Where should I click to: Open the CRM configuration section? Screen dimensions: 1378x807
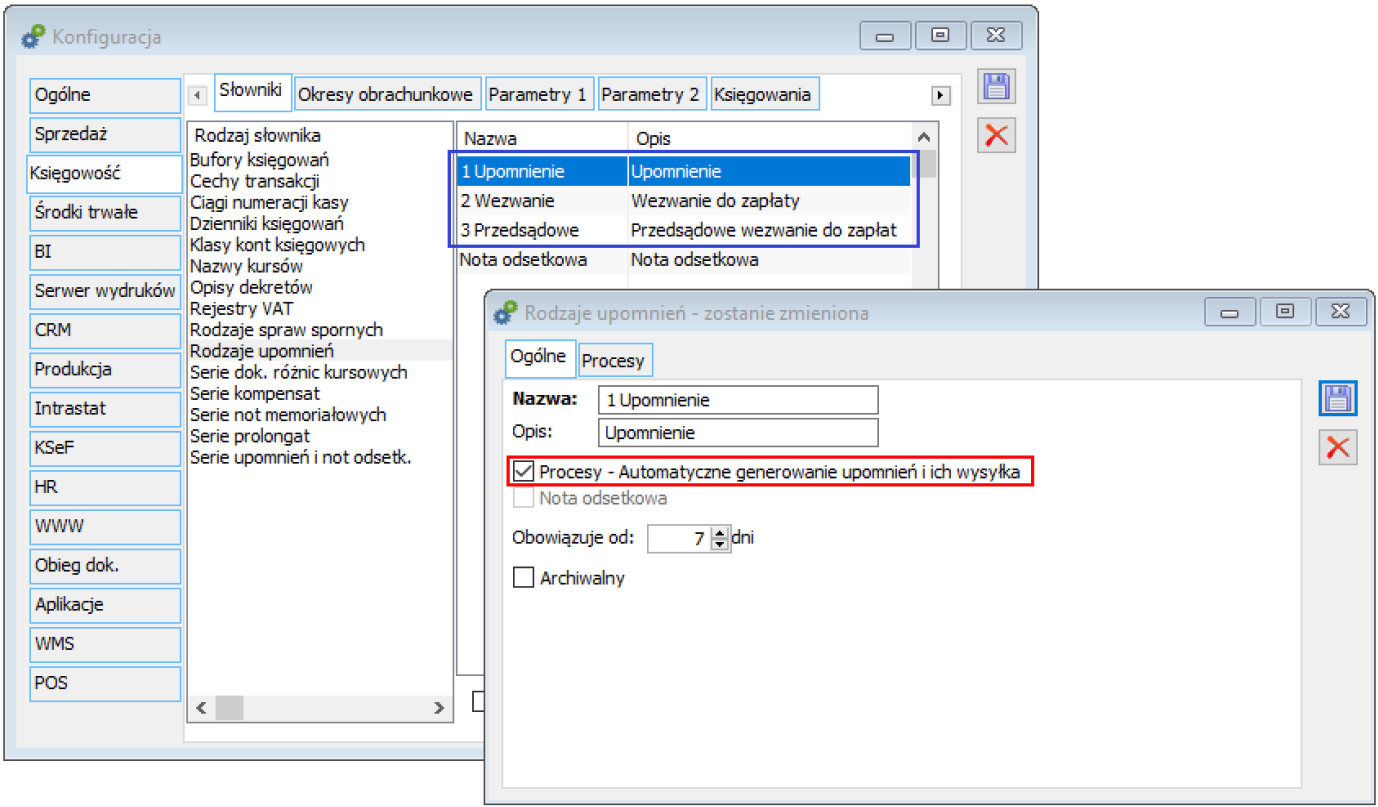pos(105,330)
